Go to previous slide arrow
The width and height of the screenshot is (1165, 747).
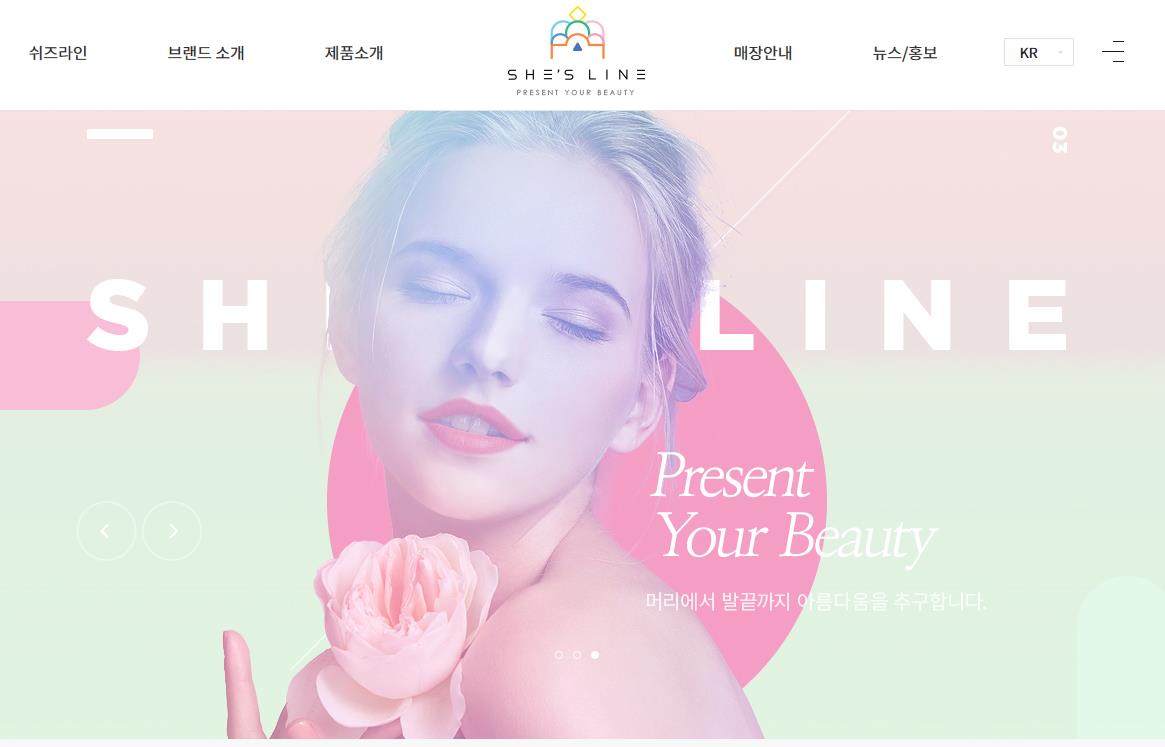pyautogui.click(x=106, y=531)
